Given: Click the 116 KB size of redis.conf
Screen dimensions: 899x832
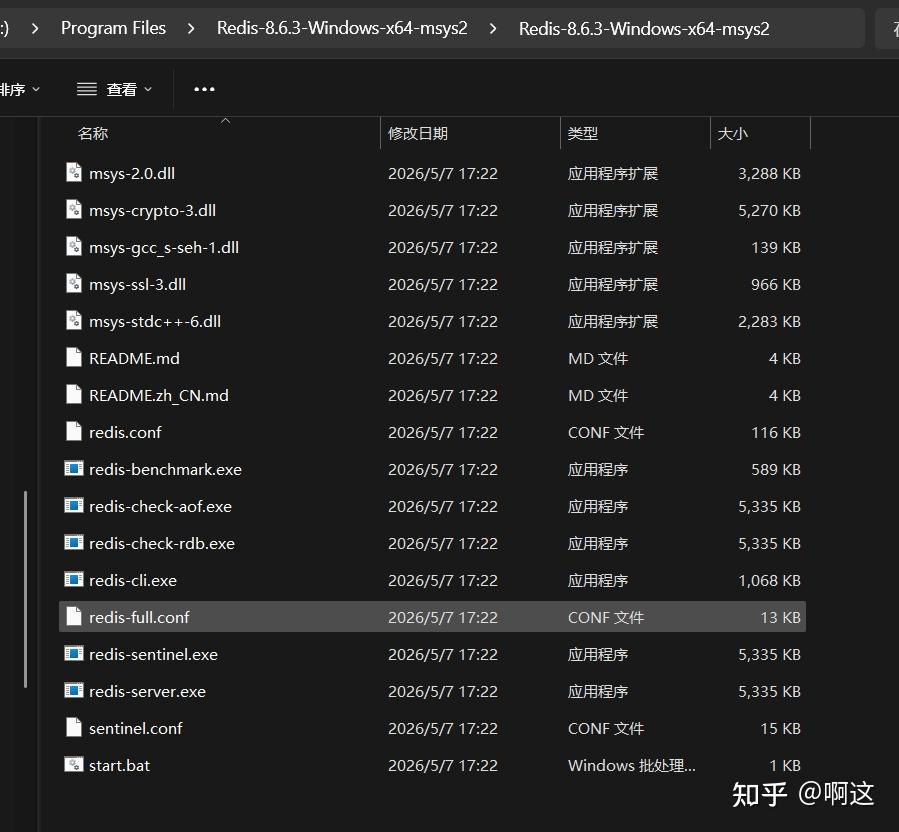Looking at the screenshot, I should pos(776,432).
